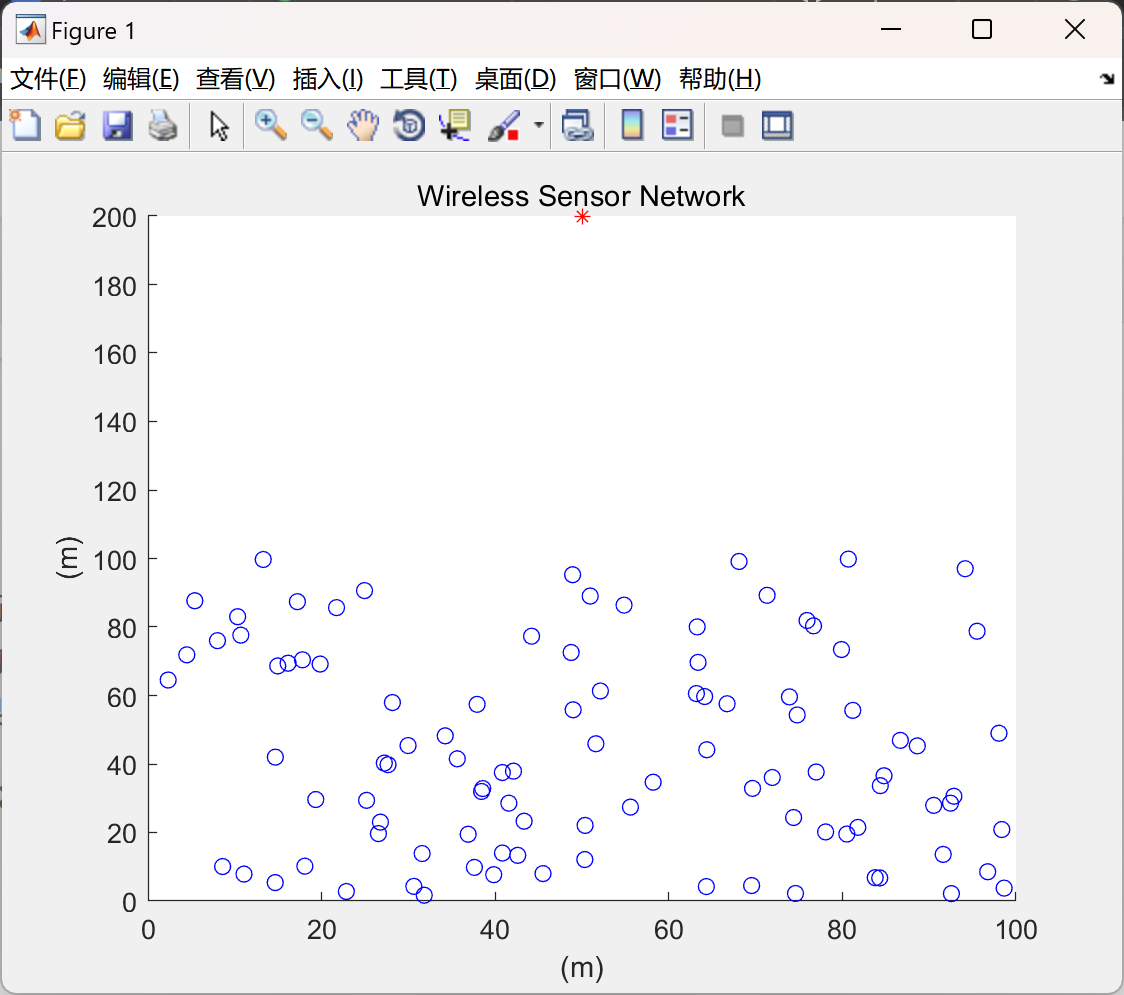1124x995 pixels.
Task: Click the MATLAB logo in the title bar
Action: [x=30, y=30]
